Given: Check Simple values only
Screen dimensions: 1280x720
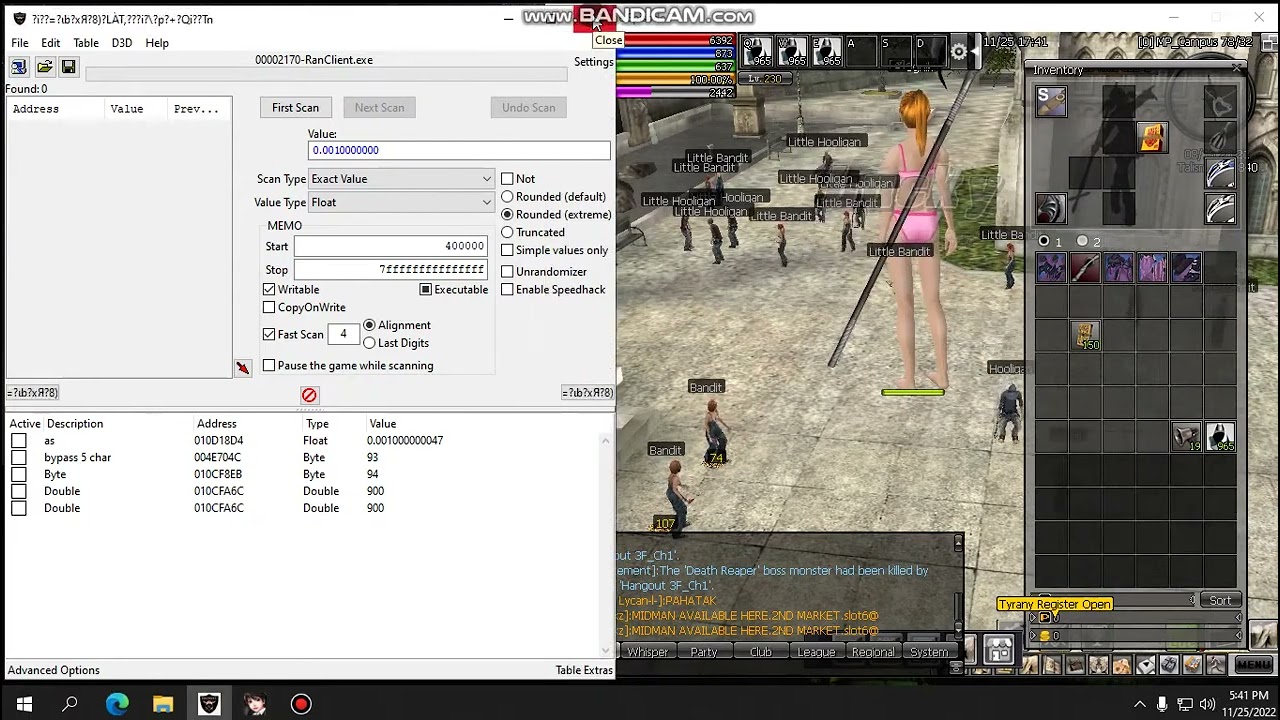Looking at the screenshot, I should (x=507, y=251).
